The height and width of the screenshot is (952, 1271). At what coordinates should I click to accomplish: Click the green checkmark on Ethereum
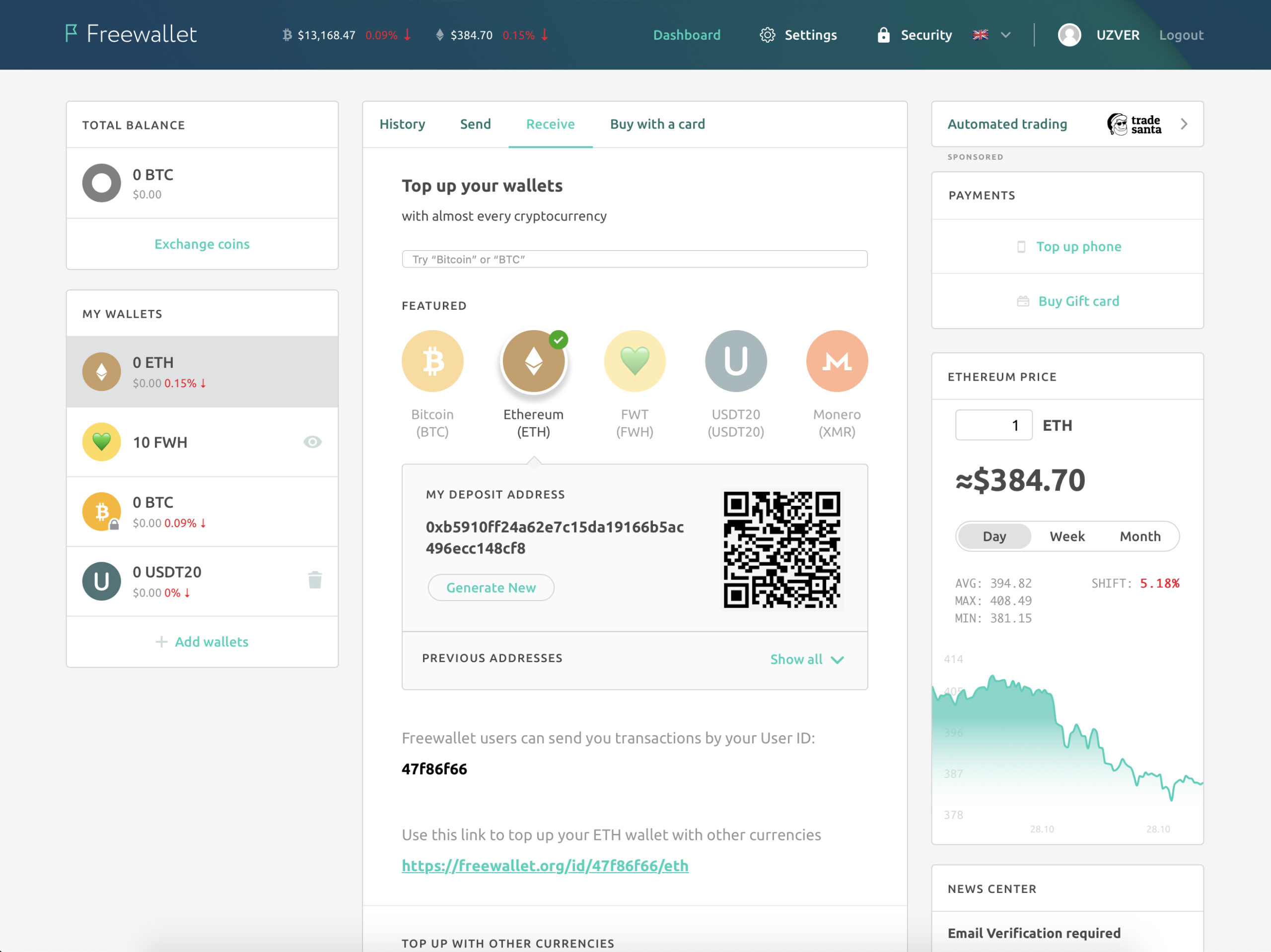[x=559, y=340]
